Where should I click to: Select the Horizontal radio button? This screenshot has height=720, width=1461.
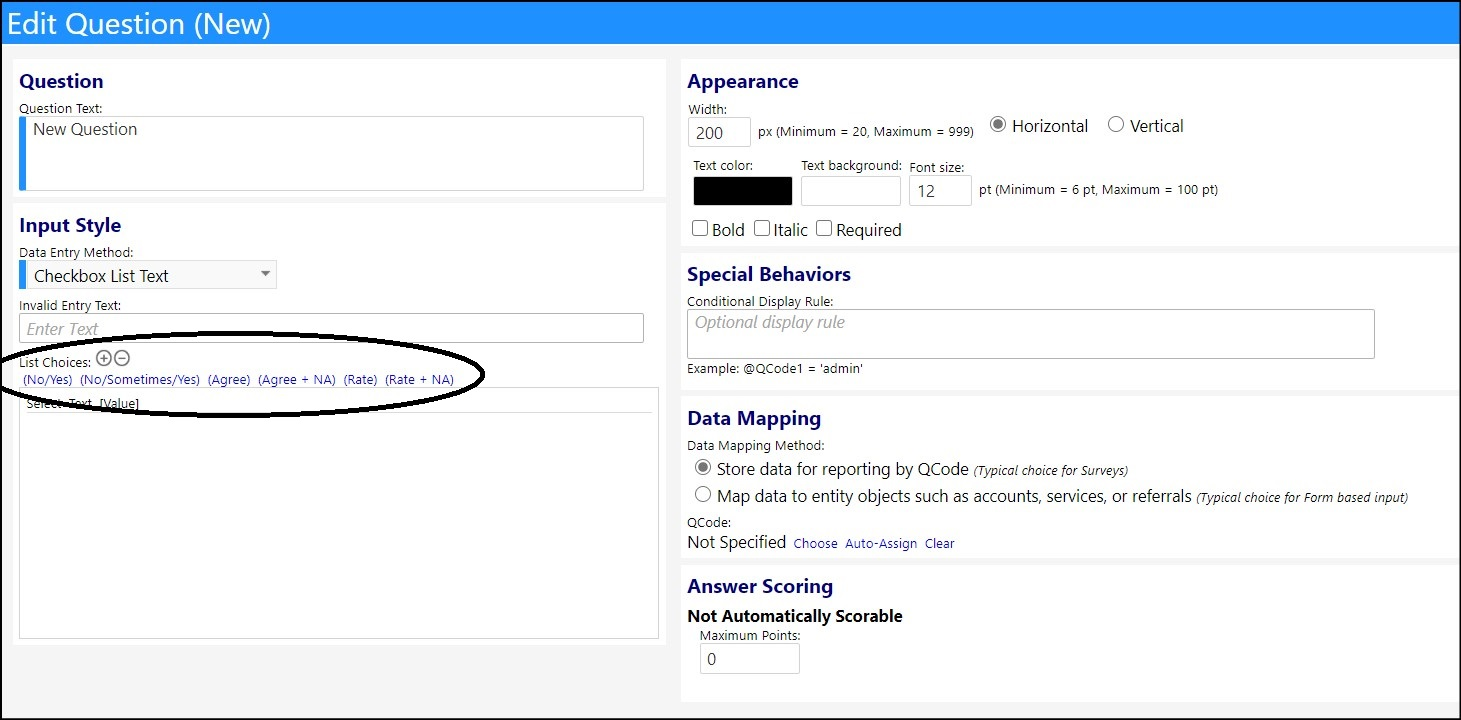tap(998, 125)
